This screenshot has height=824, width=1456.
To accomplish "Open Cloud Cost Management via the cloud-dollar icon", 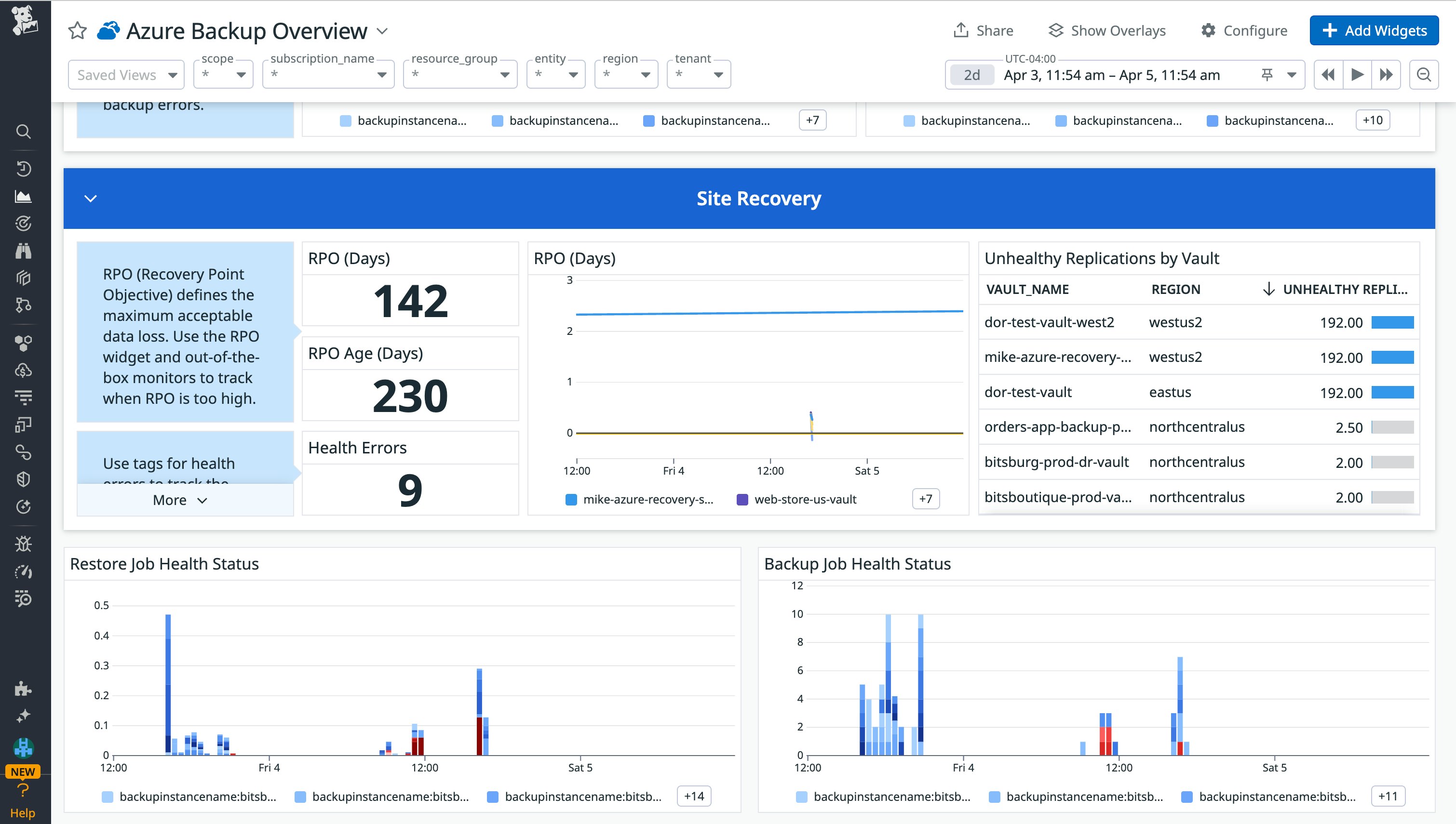I will click(23, 371).
